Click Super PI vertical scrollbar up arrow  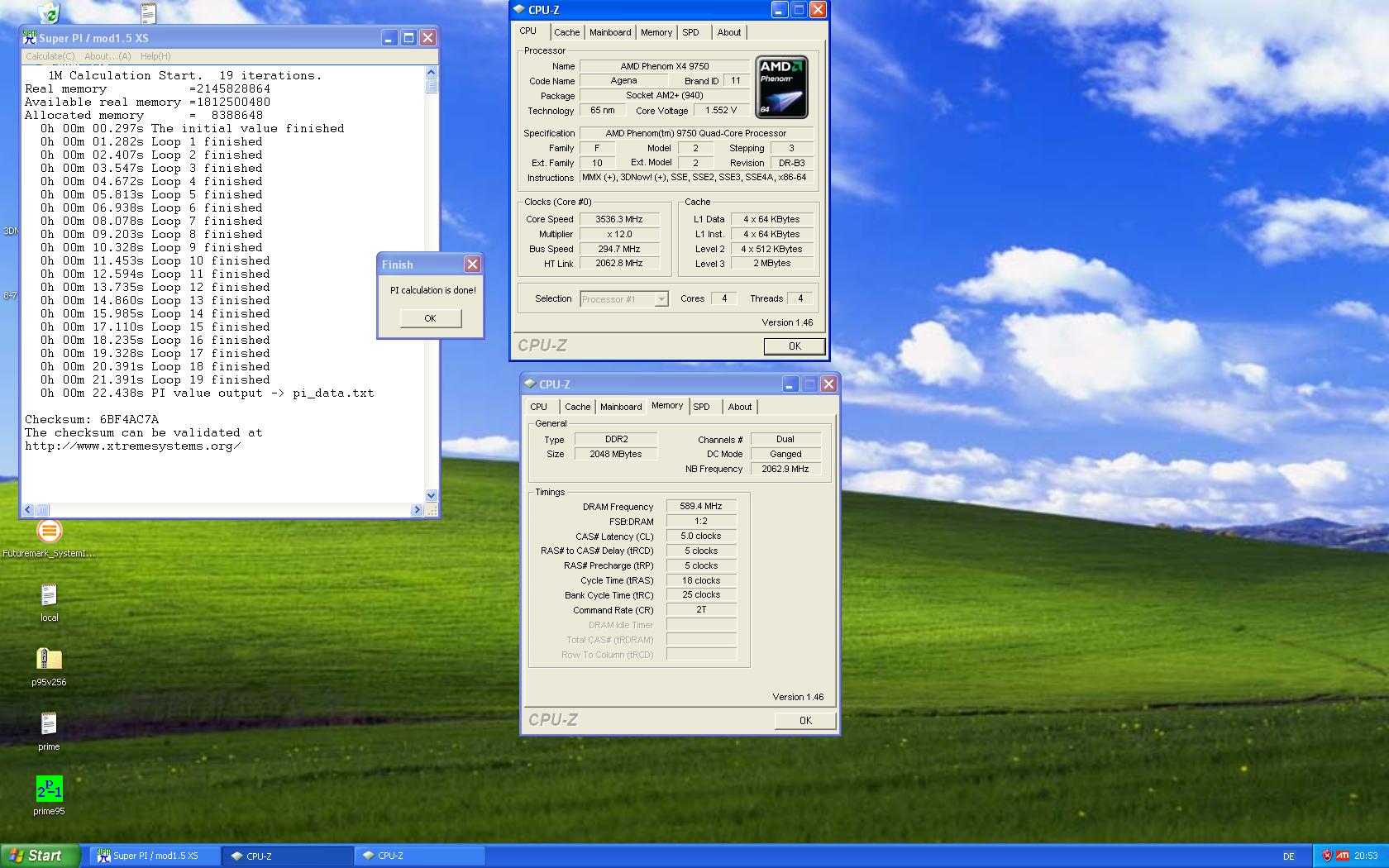431,73
